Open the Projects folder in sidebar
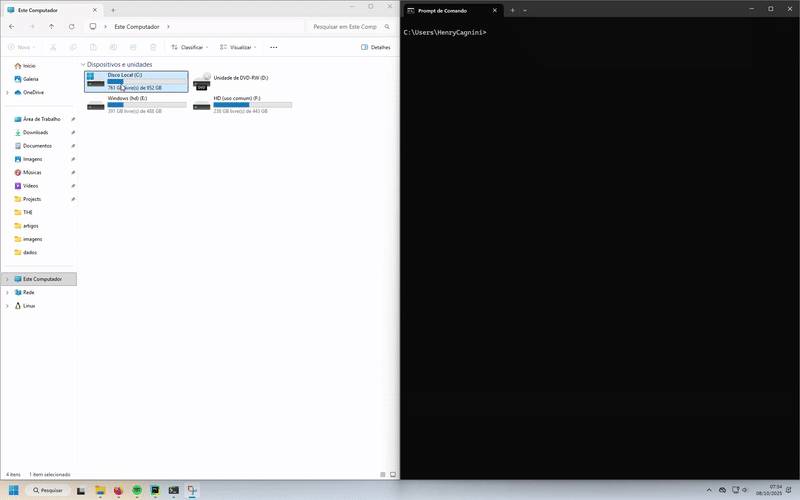The width and height of the screenshot is (800, 500). [x=32, y=199]
